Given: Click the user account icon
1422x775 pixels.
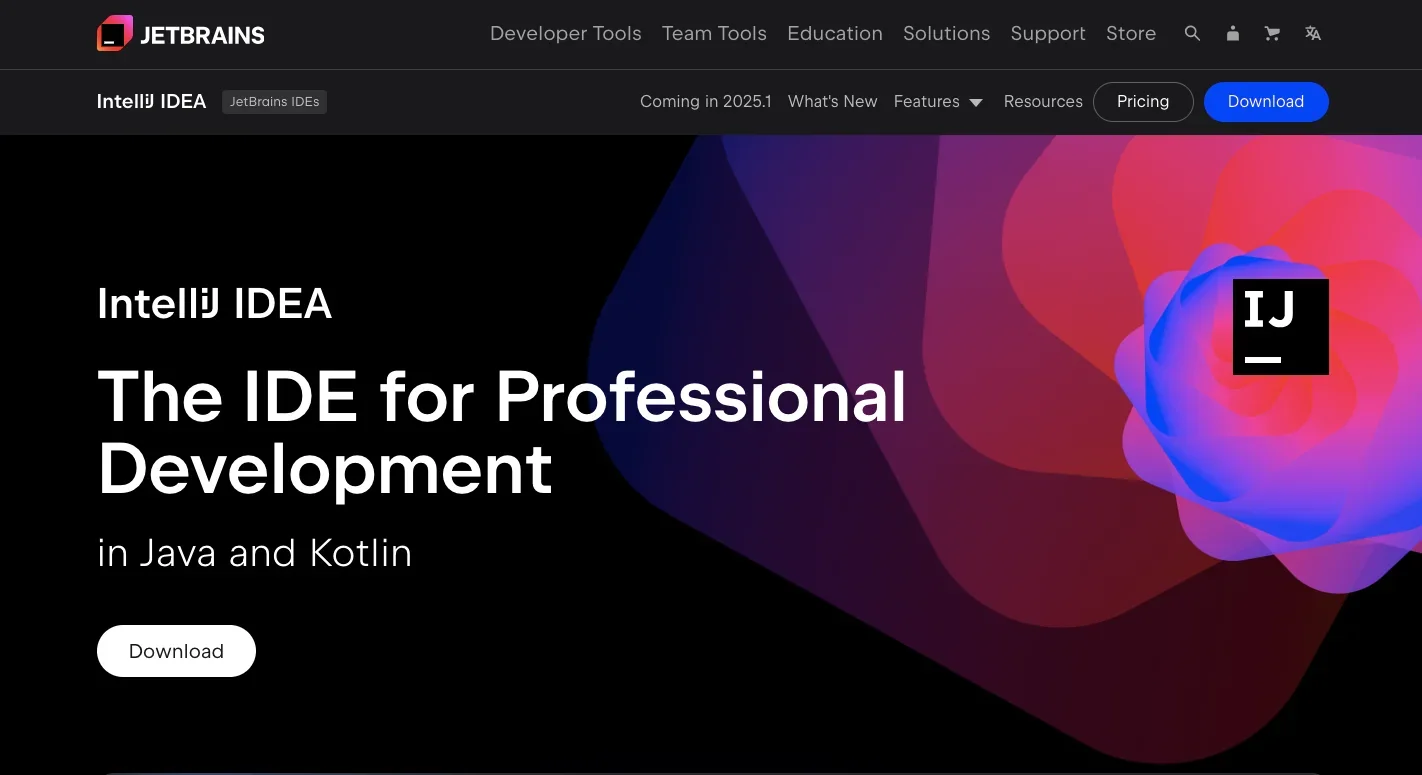Looking at the screenshot, I should pos(1232,34).
